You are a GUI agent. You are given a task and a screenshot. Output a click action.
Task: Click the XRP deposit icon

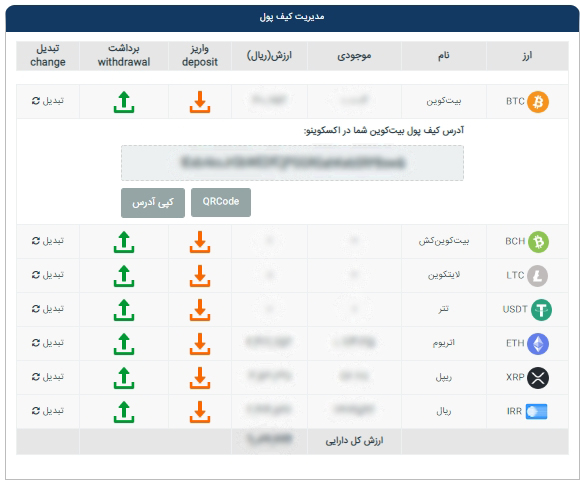(200, 378)
